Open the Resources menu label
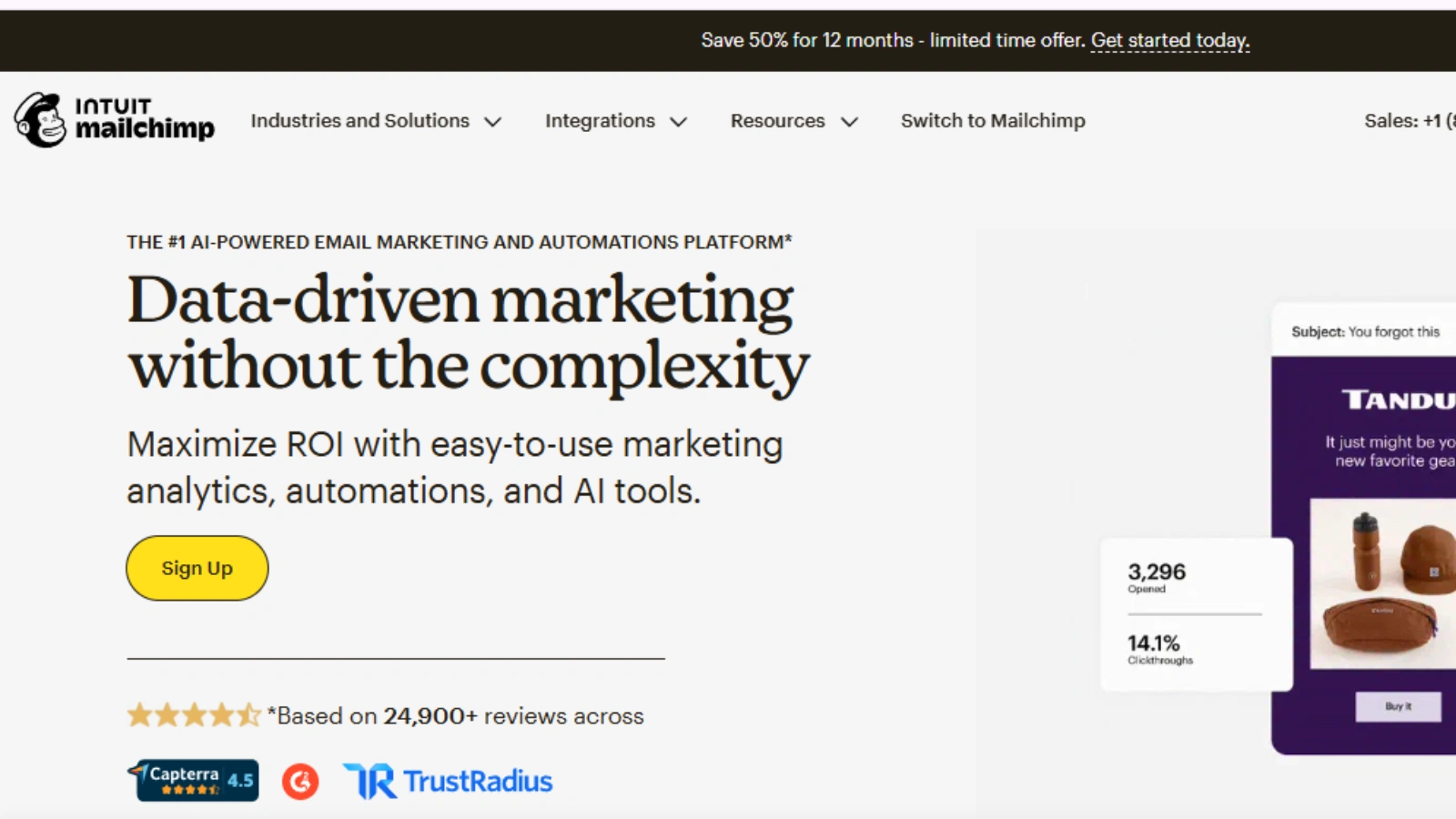The image size is (1456, 819). click(x=778, y=121)
